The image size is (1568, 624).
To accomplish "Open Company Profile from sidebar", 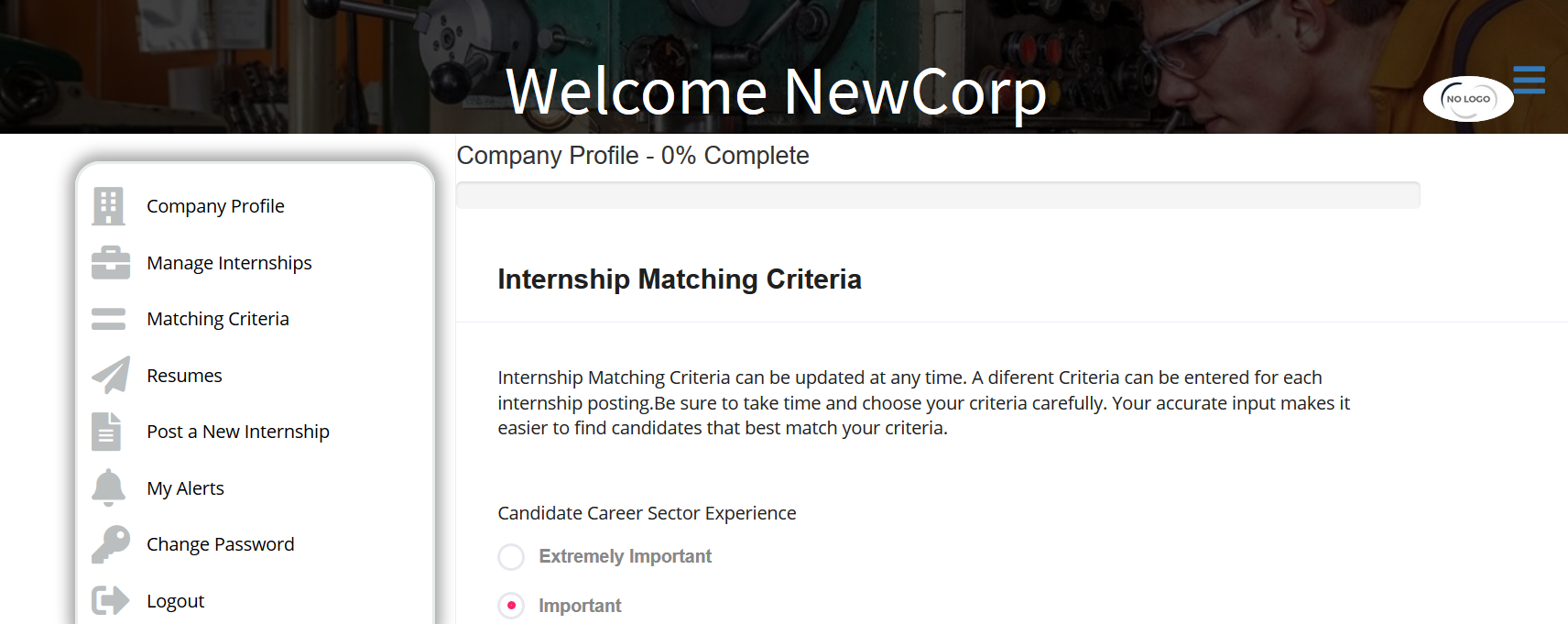I will [215, 206].
